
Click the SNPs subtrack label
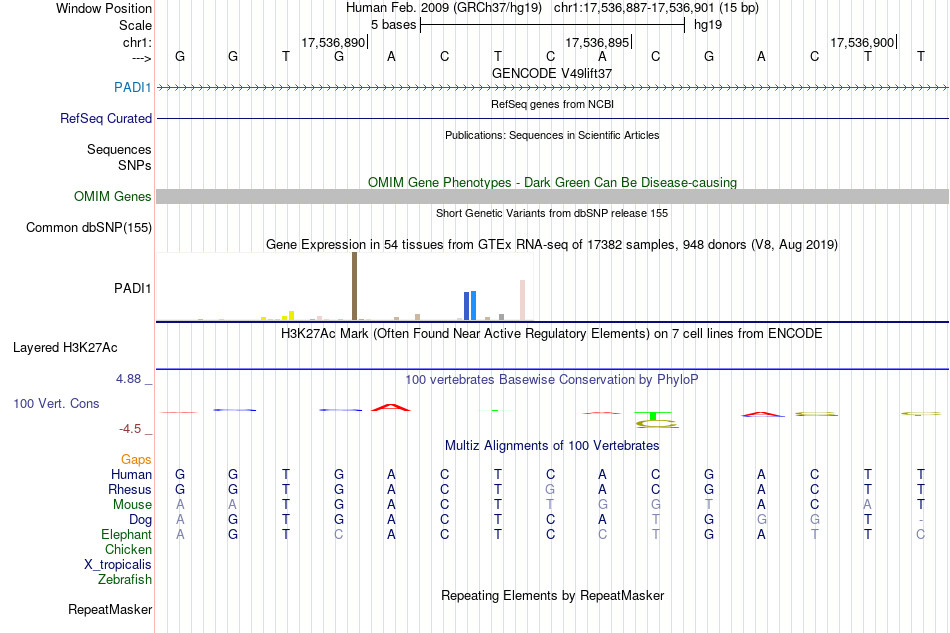coord(135,165)
